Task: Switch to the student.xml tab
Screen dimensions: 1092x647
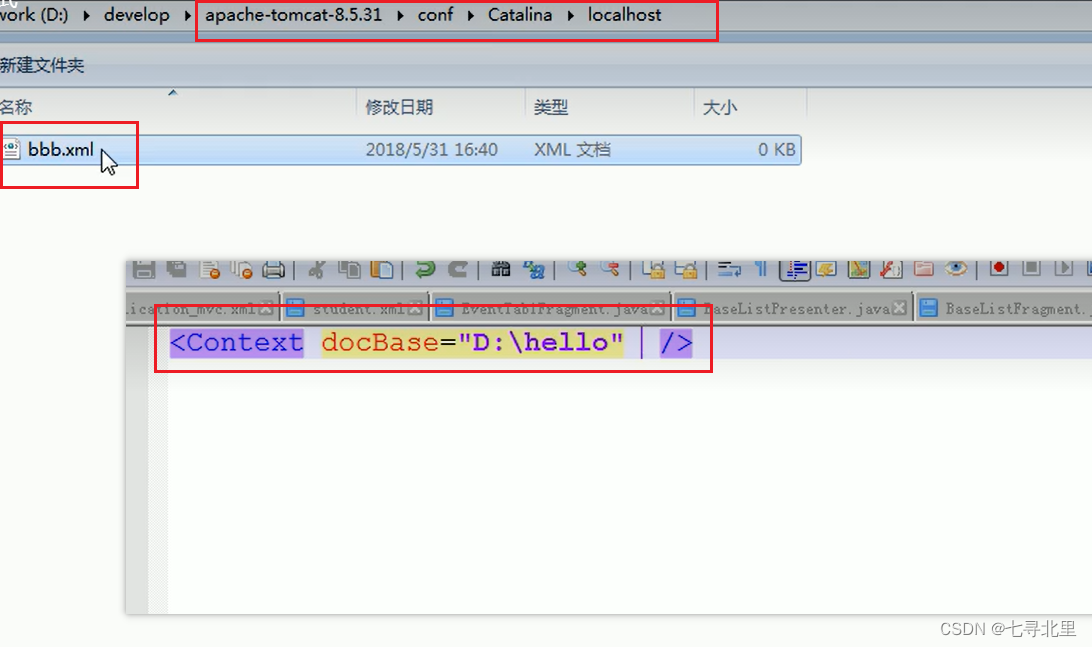Action: [x=354, y=309]
